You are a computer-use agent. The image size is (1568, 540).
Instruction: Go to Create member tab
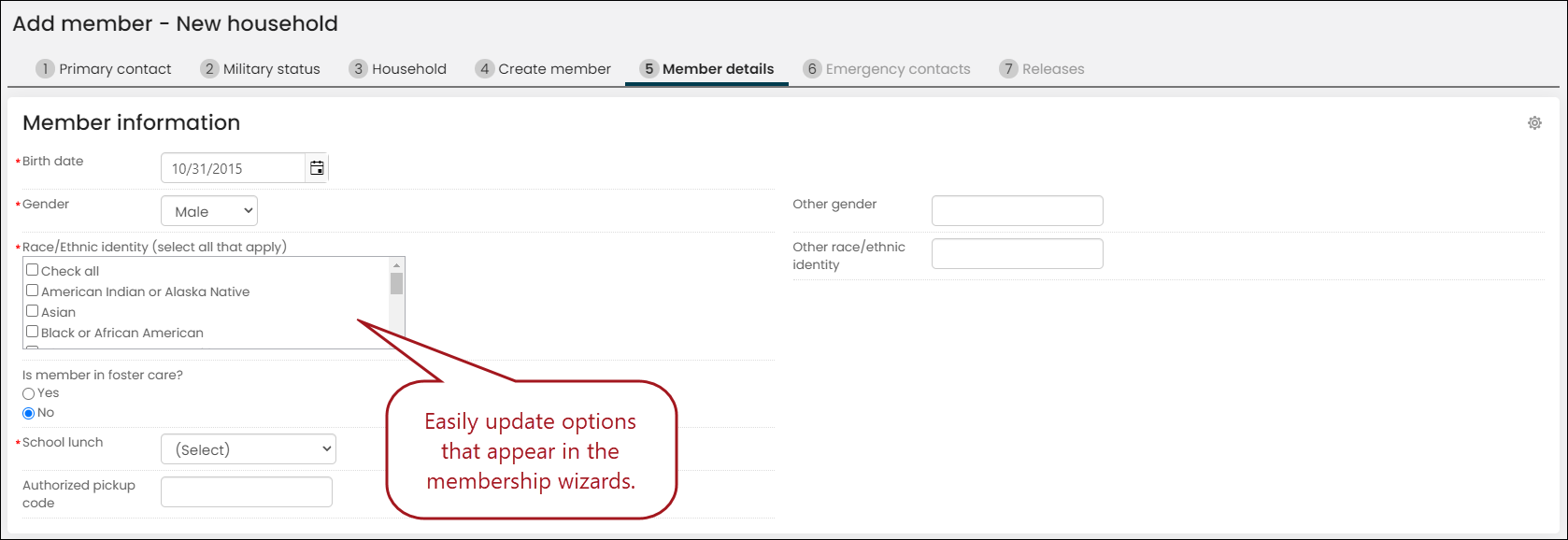click(x=543, y=69)
